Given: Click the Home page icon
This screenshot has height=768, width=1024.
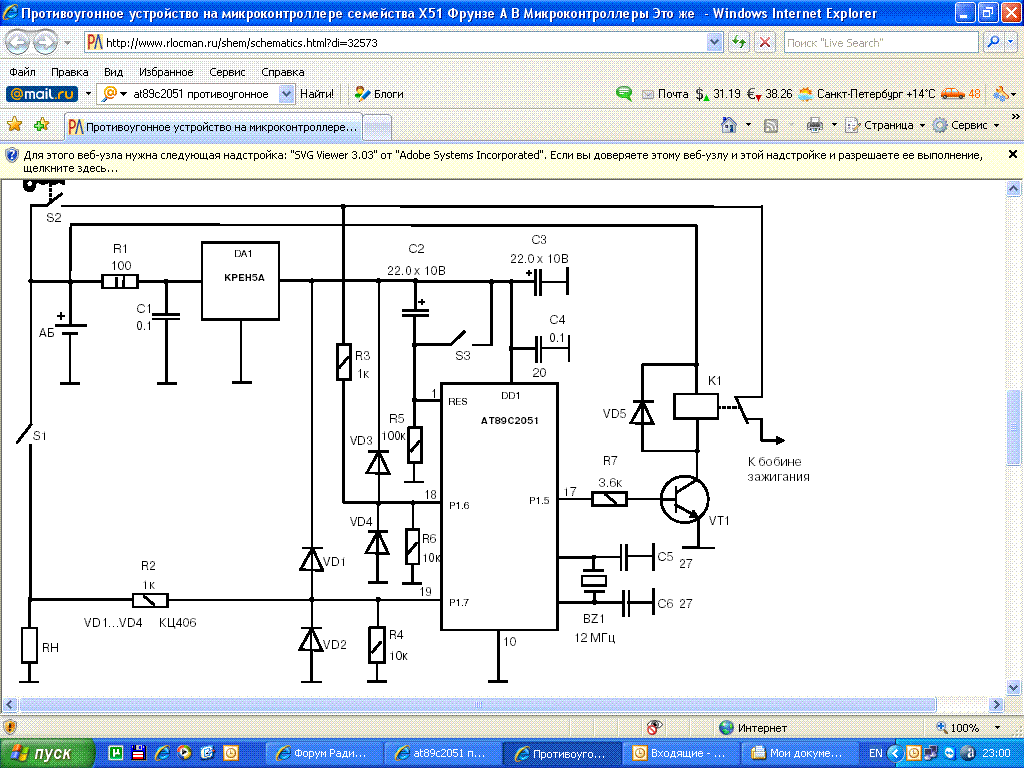Looking at the screenshot, I should coord(730,125).
